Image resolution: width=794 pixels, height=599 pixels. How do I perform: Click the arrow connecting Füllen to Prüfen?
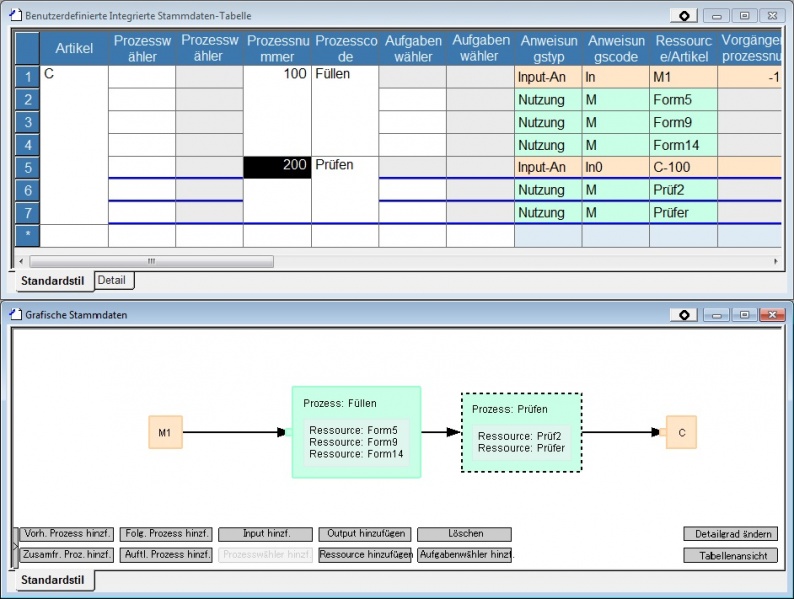coord(440,433)
